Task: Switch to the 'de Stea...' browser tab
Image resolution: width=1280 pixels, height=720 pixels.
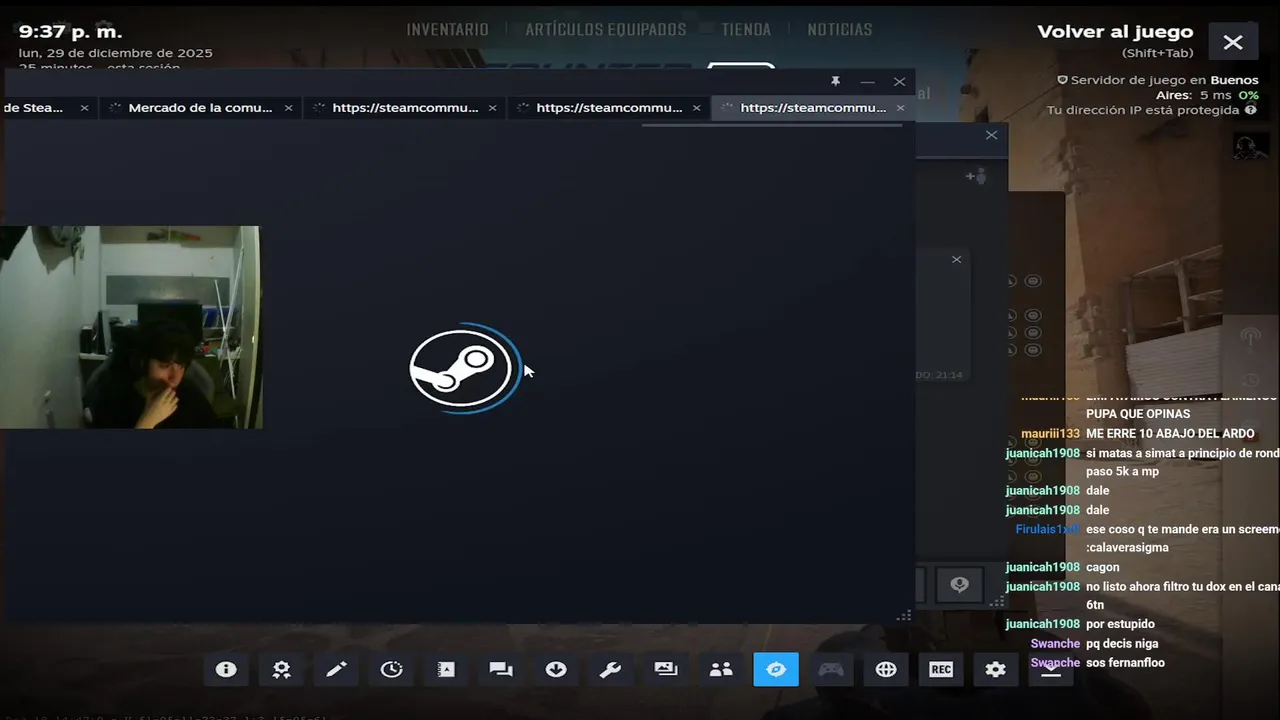Action: (34, 108)
